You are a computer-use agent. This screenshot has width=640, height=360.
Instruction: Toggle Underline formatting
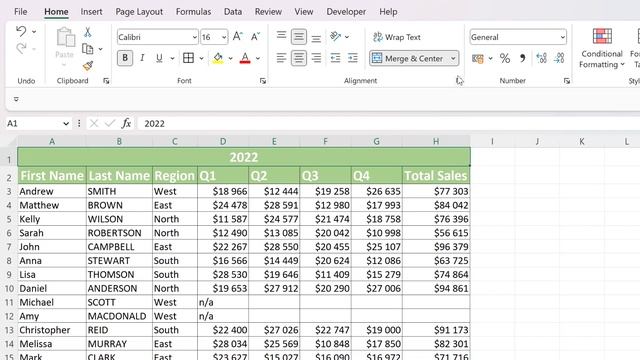coord(159,58)
